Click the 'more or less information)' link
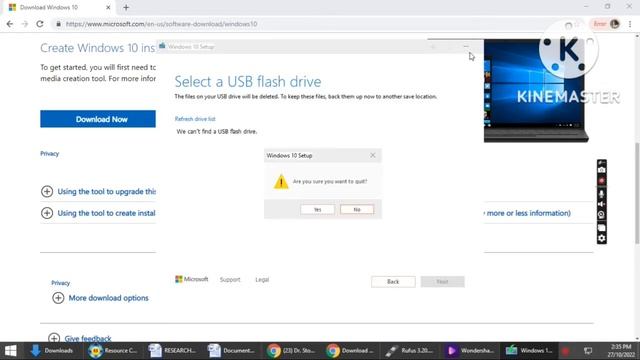Screen dimensions: 640x360 coord(528,213)
